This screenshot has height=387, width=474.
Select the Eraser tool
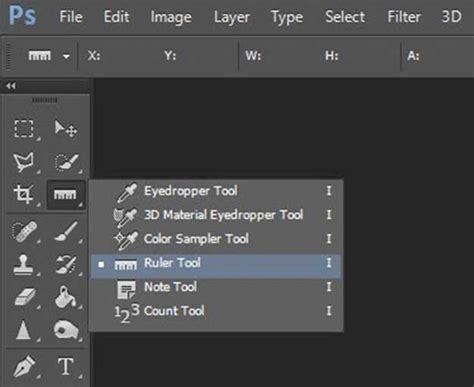click(x=24, y=297)
